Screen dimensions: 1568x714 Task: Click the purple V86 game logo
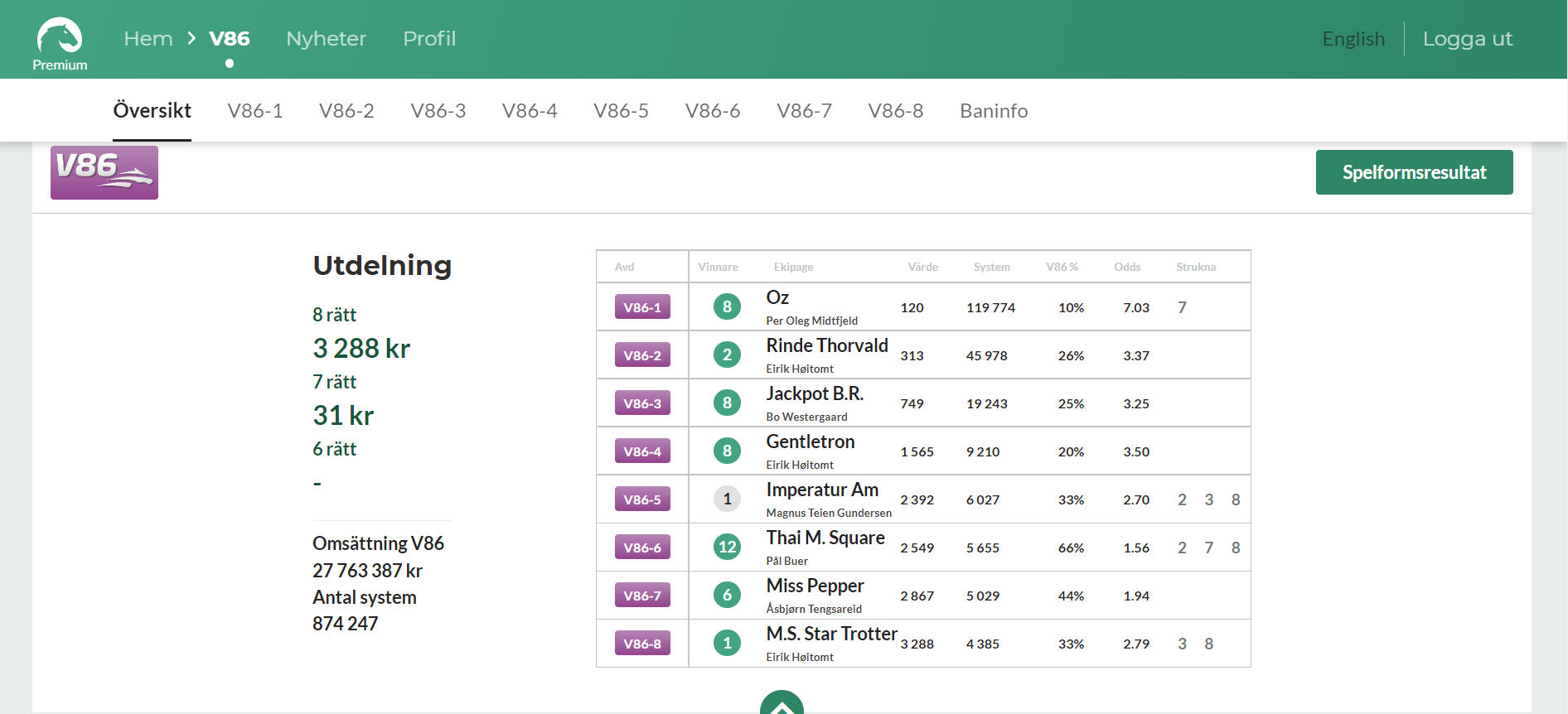[104, 172]
